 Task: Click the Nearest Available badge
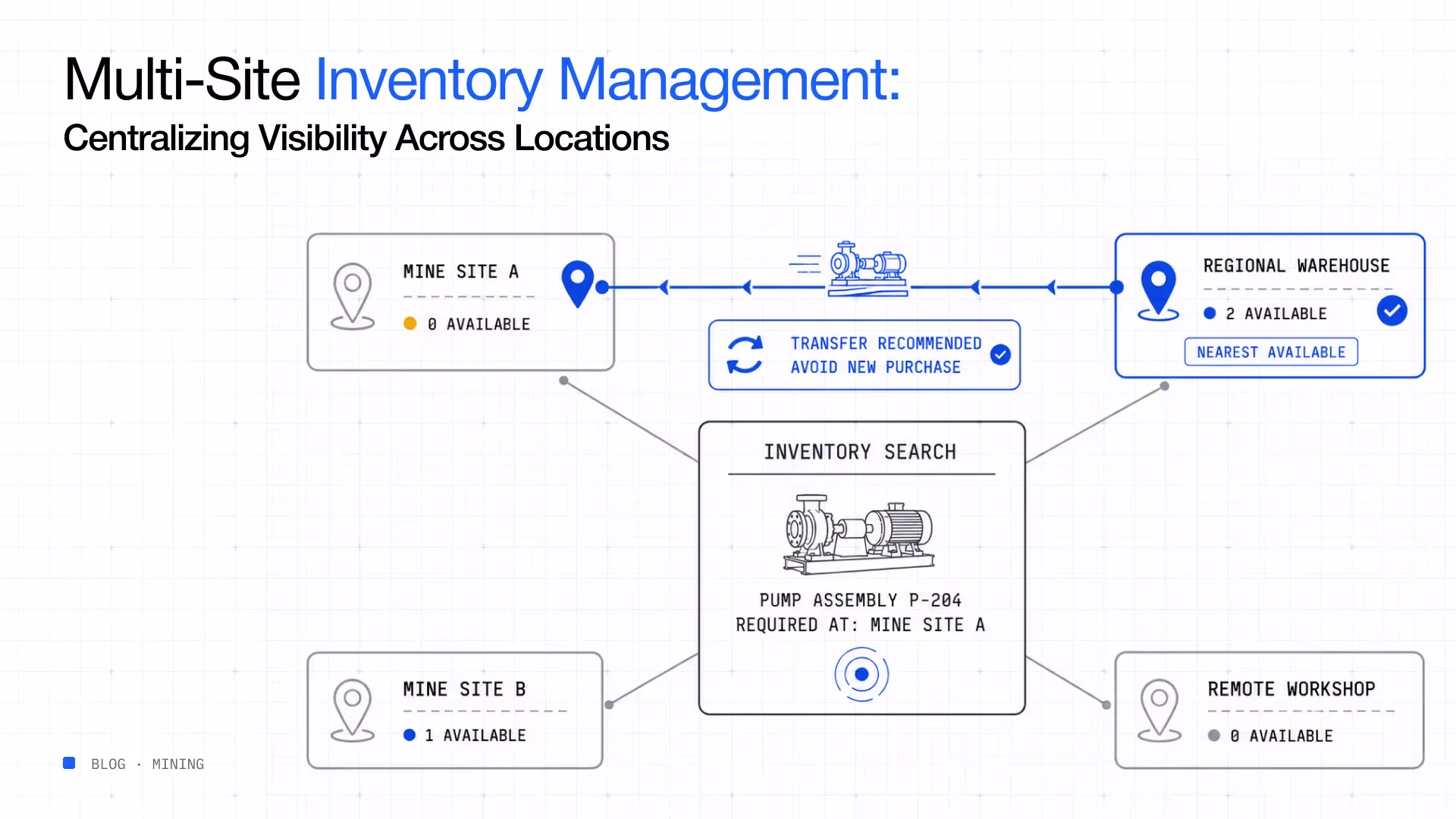tap(1271, 352)
